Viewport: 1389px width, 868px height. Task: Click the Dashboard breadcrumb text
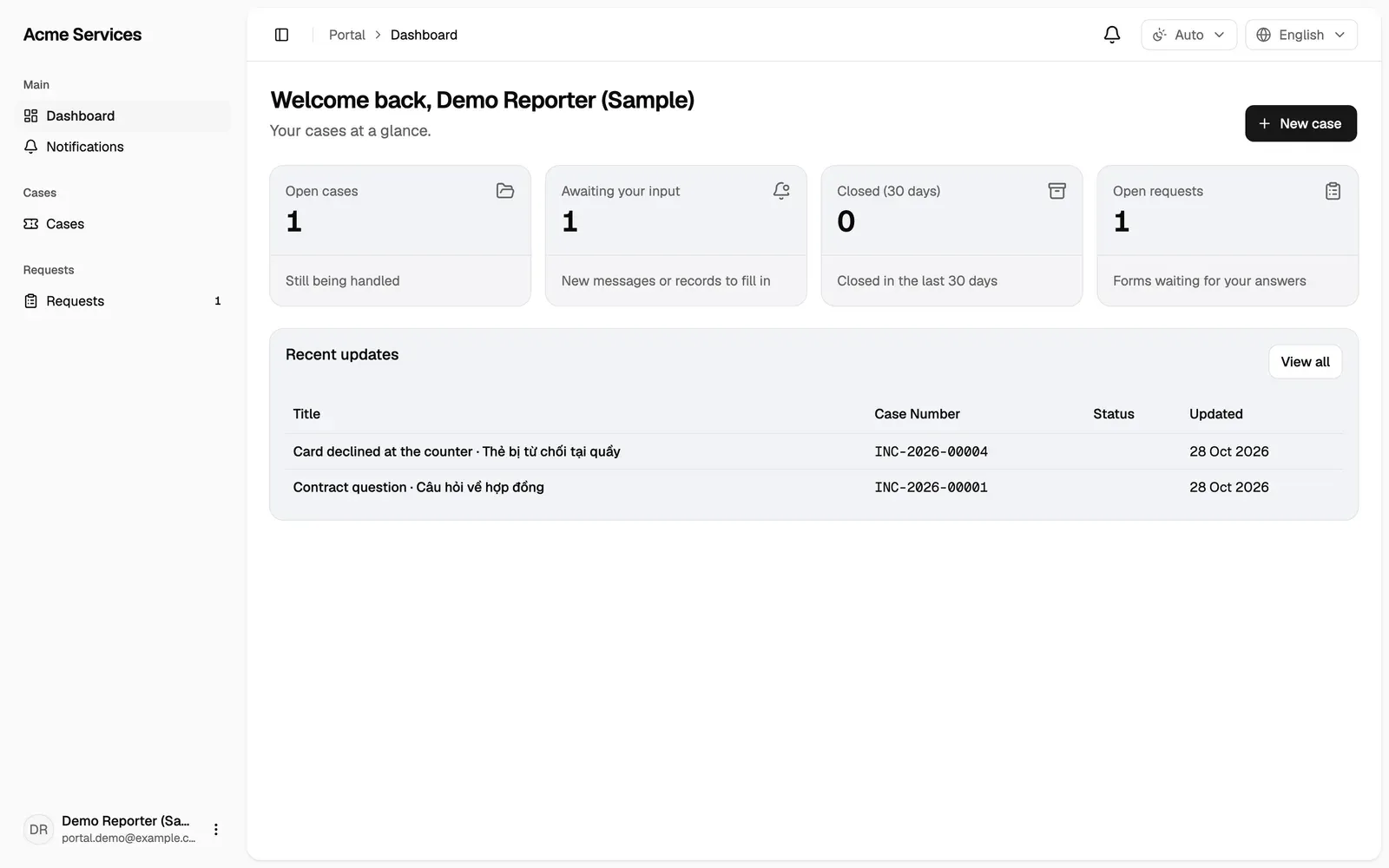[424, 35]
